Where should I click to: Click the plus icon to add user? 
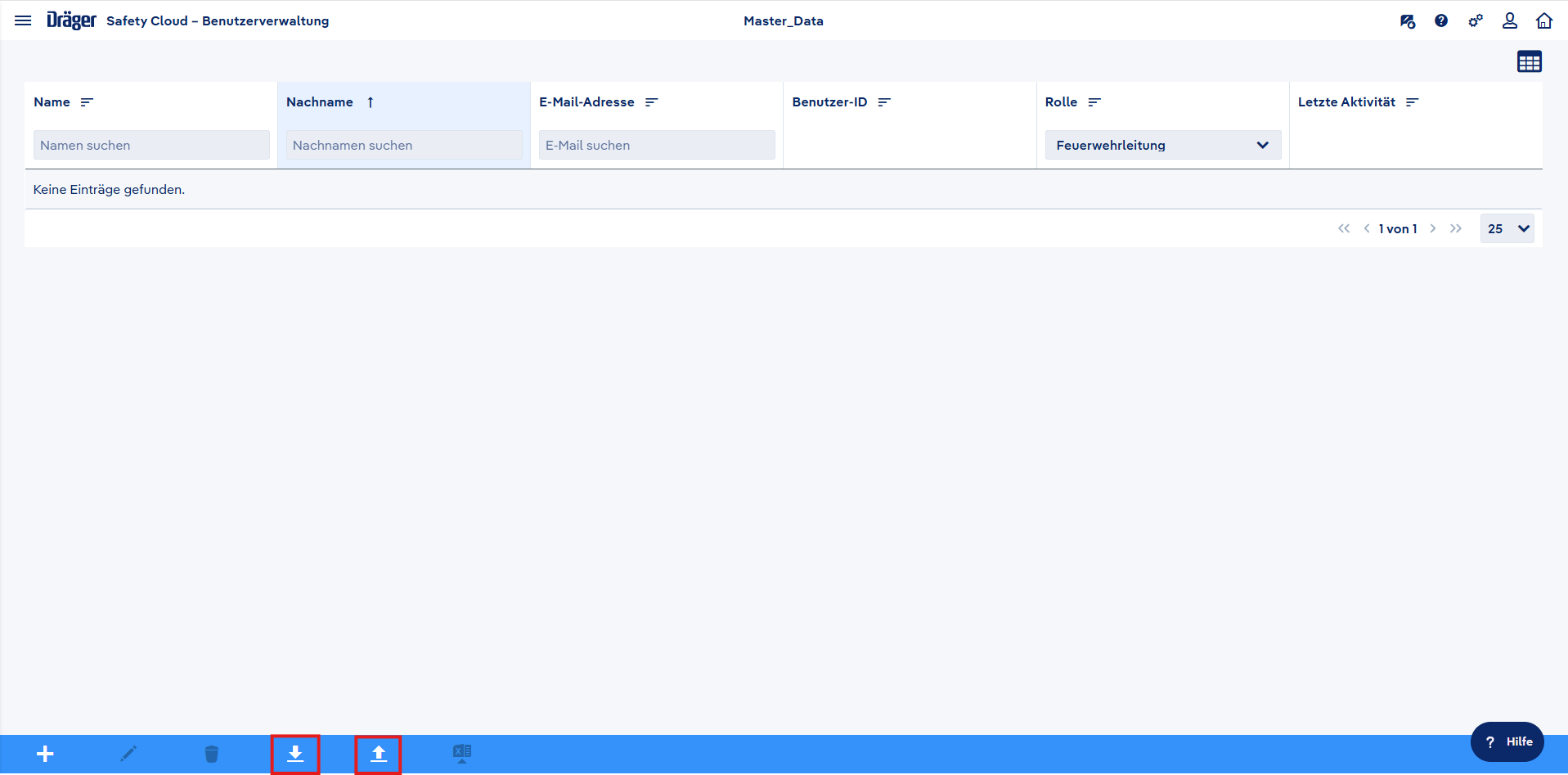click(46, 754)
